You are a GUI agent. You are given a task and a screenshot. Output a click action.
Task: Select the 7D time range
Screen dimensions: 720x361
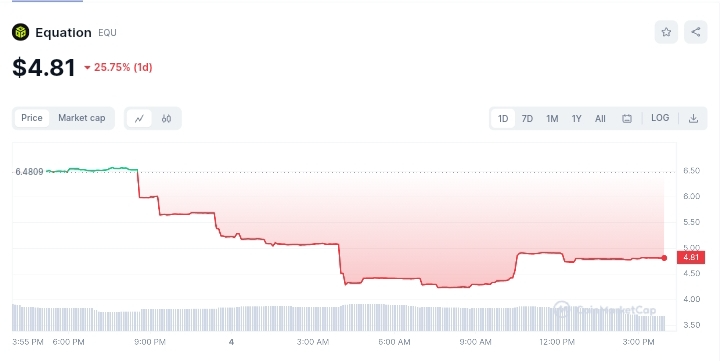coord(527,118)
